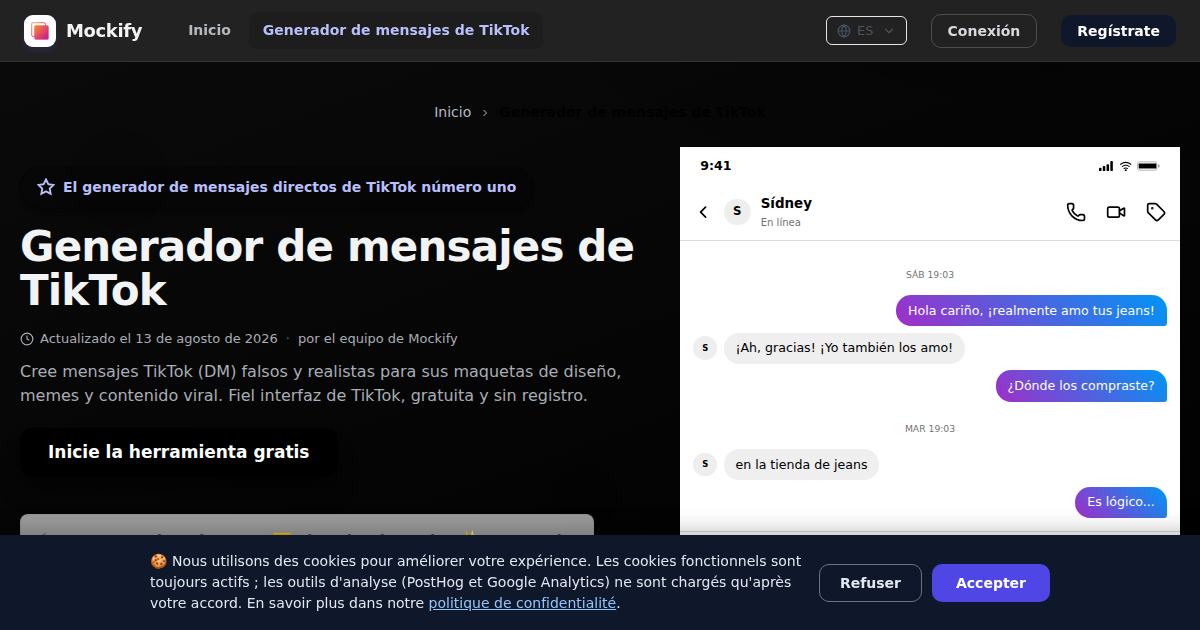This screenshot has height=630, width=1200.
Task: Click the cookie emoji in banner
Action: (158, 561)
